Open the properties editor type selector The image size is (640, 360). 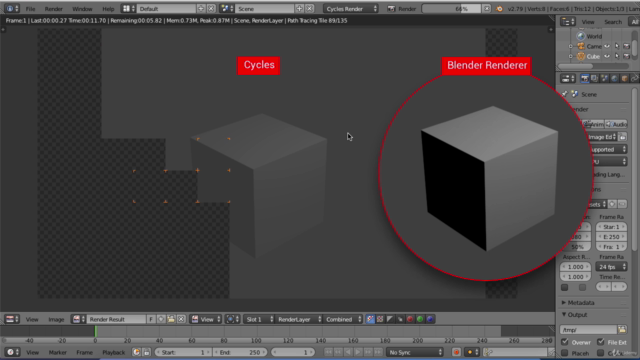tap(567, 78)
